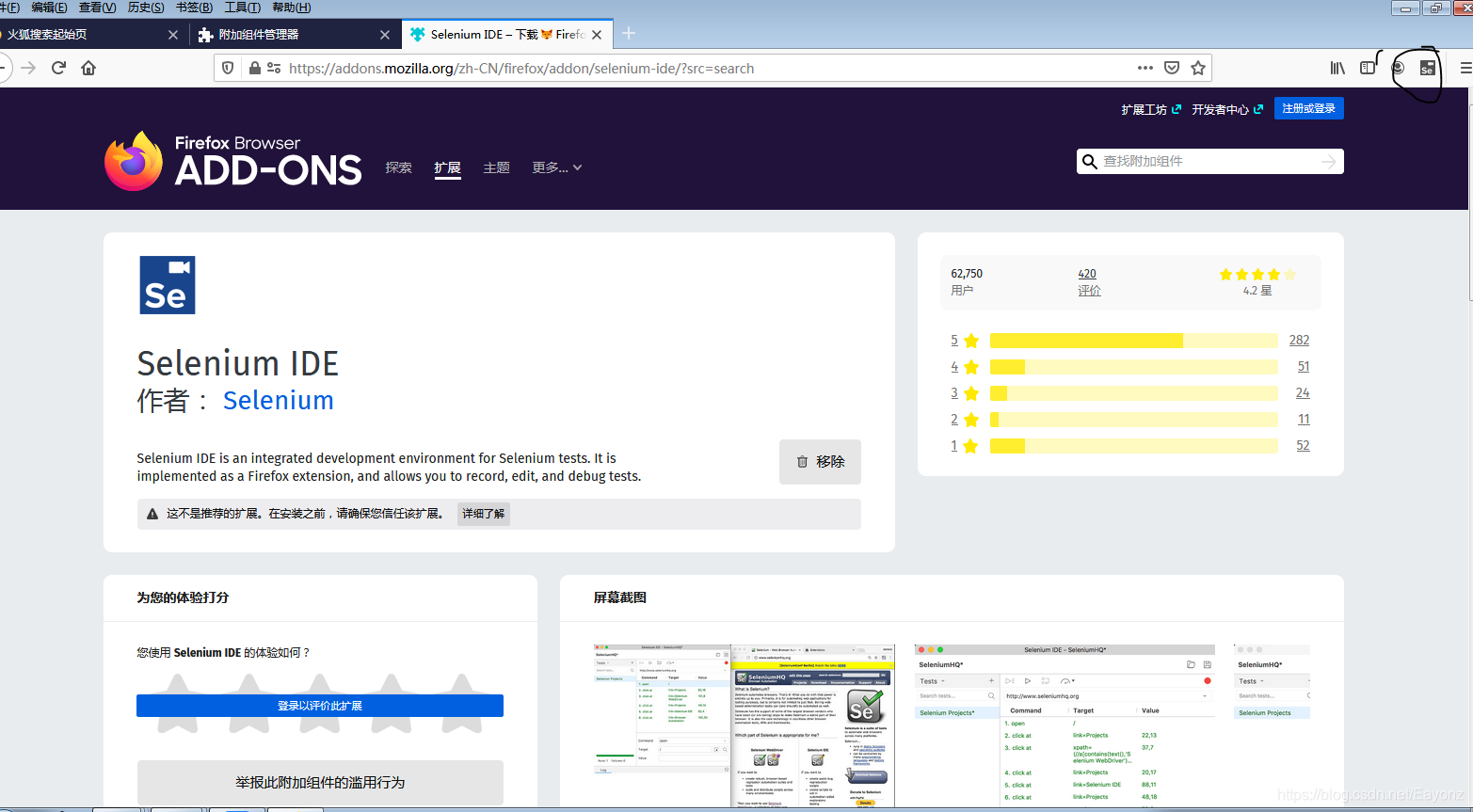Click 举报此附加组件的滥用行为 button

(x=320, y=783)
